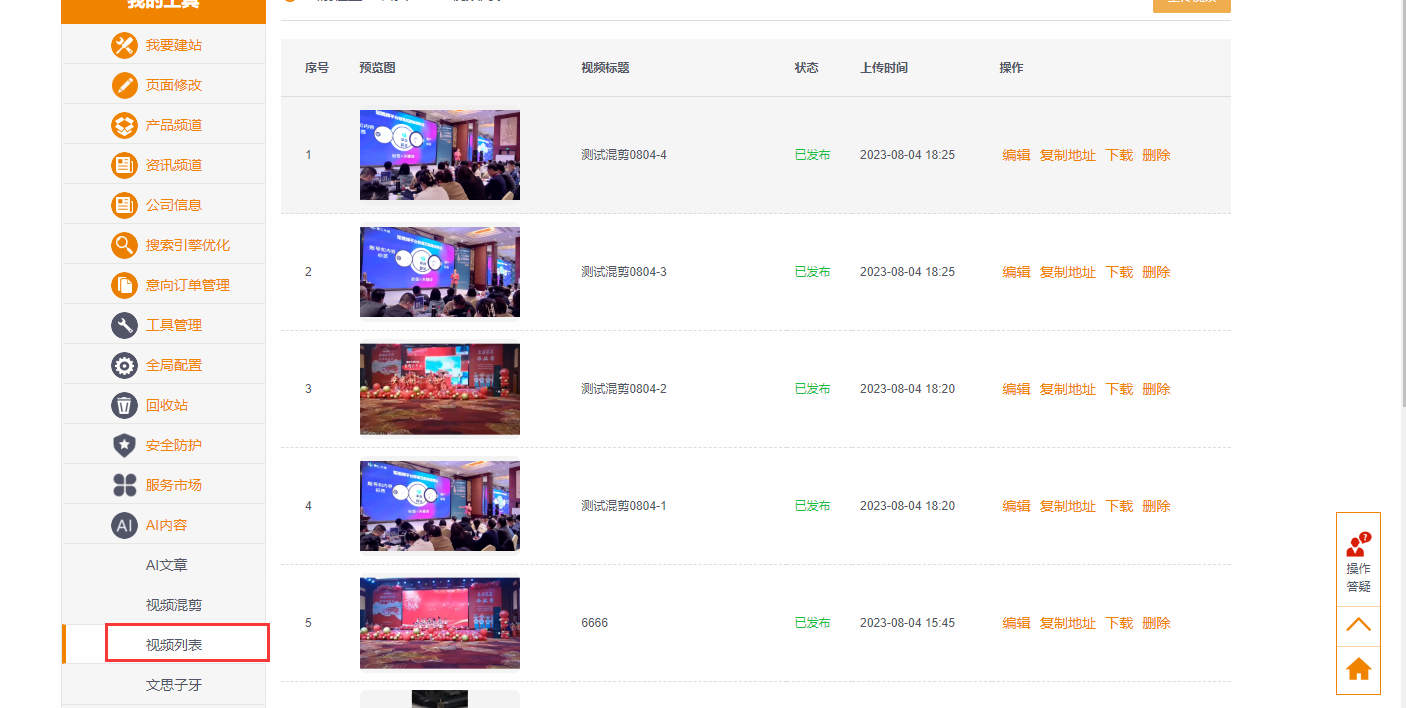Click the magnifier icon beside 搜索引擎优化
Viewport: 1406px width, 708px height.
pyautogui.click(x=124, y=245)
